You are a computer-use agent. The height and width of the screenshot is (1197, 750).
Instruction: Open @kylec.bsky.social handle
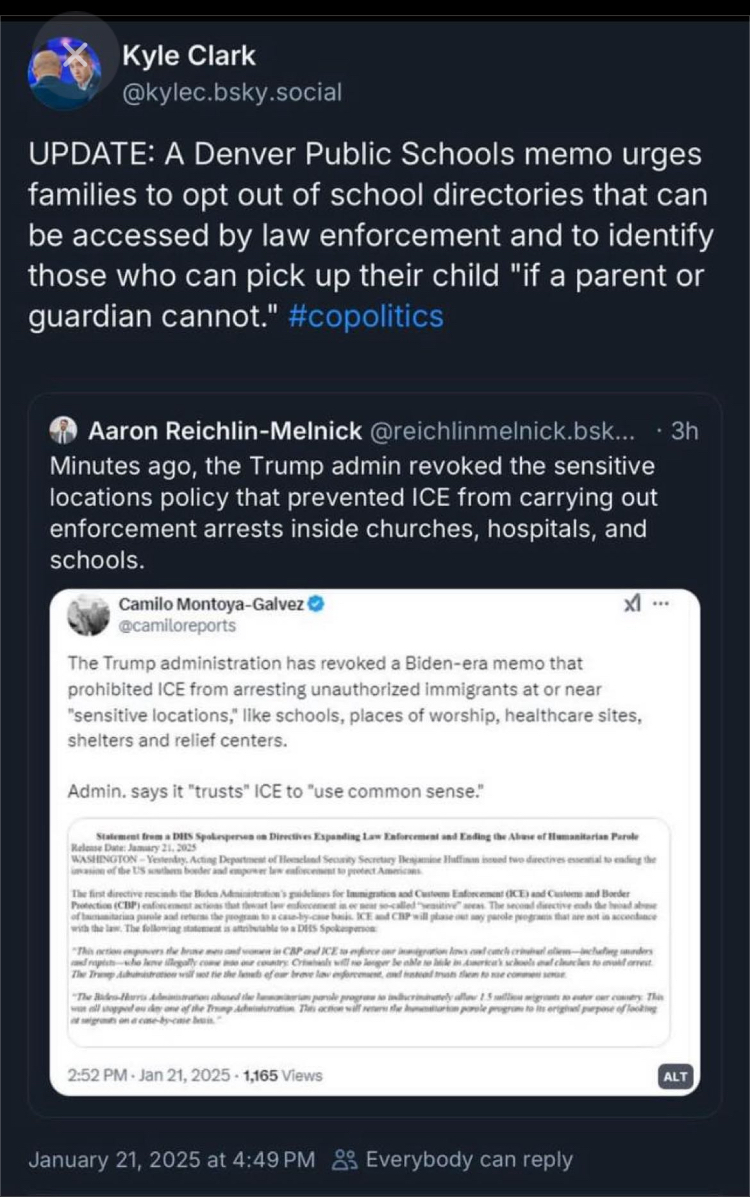coord(232,92)
